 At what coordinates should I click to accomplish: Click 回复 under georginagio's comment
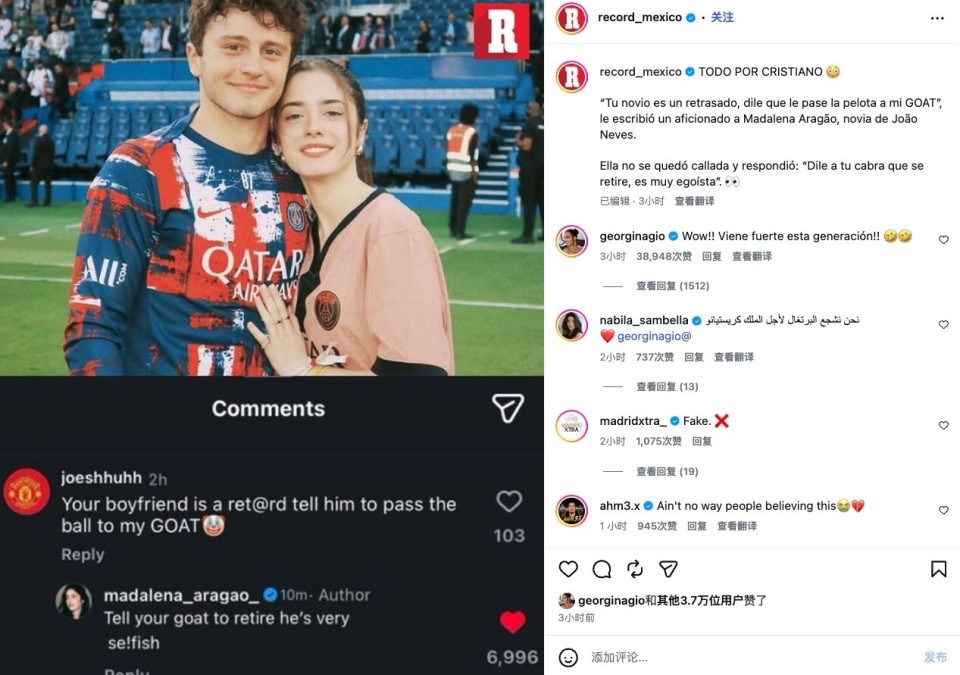pyautogui.click(x=711, y=256)
